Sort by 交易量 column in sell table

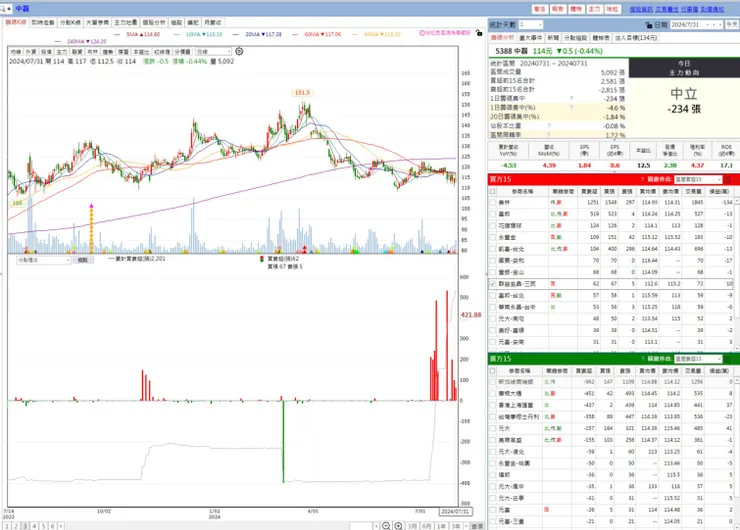(x=694, y=371)
